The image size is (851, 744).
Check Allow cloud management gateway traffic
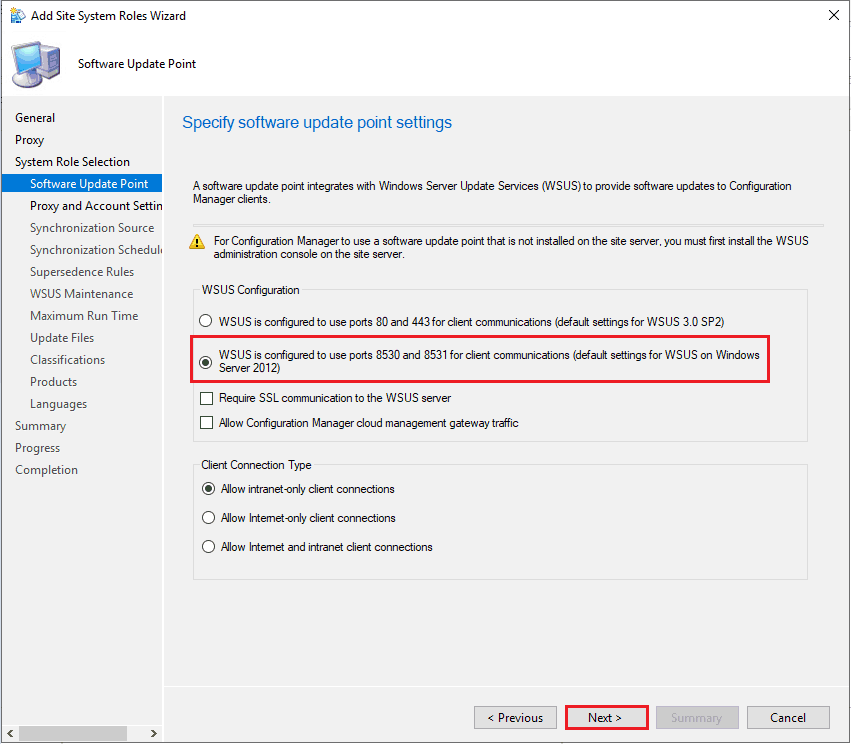tap(207, 423)
